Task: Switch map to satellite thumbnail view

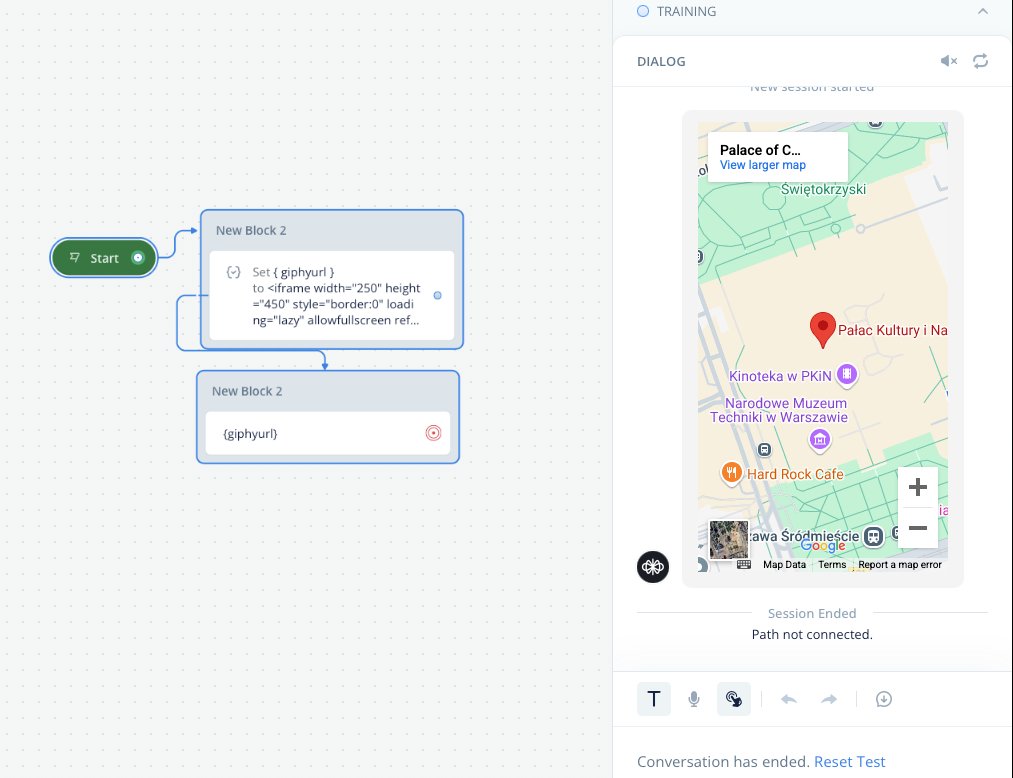Action: (x=729, y=540)
